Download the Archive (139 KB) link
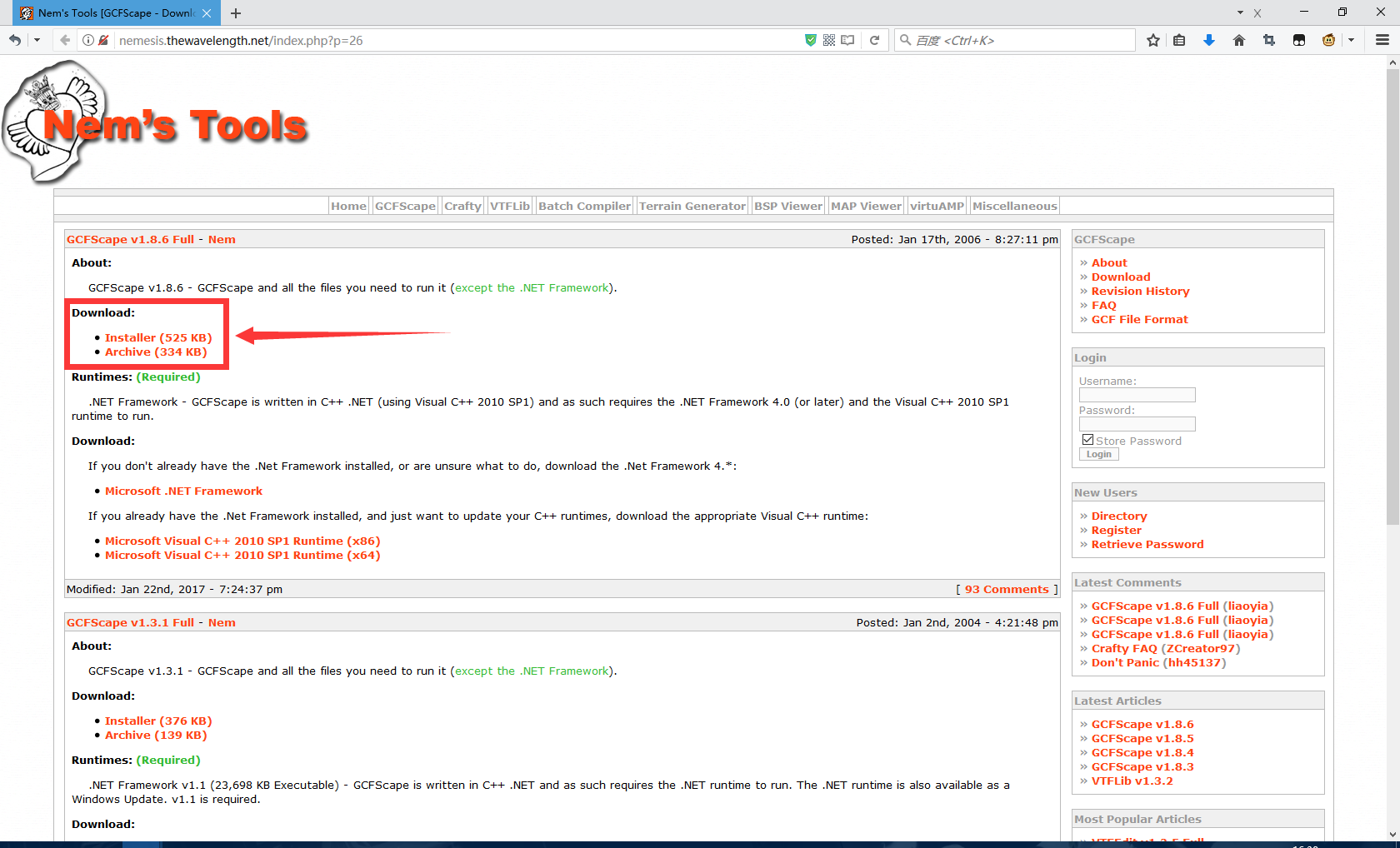 tap(156, 735)
